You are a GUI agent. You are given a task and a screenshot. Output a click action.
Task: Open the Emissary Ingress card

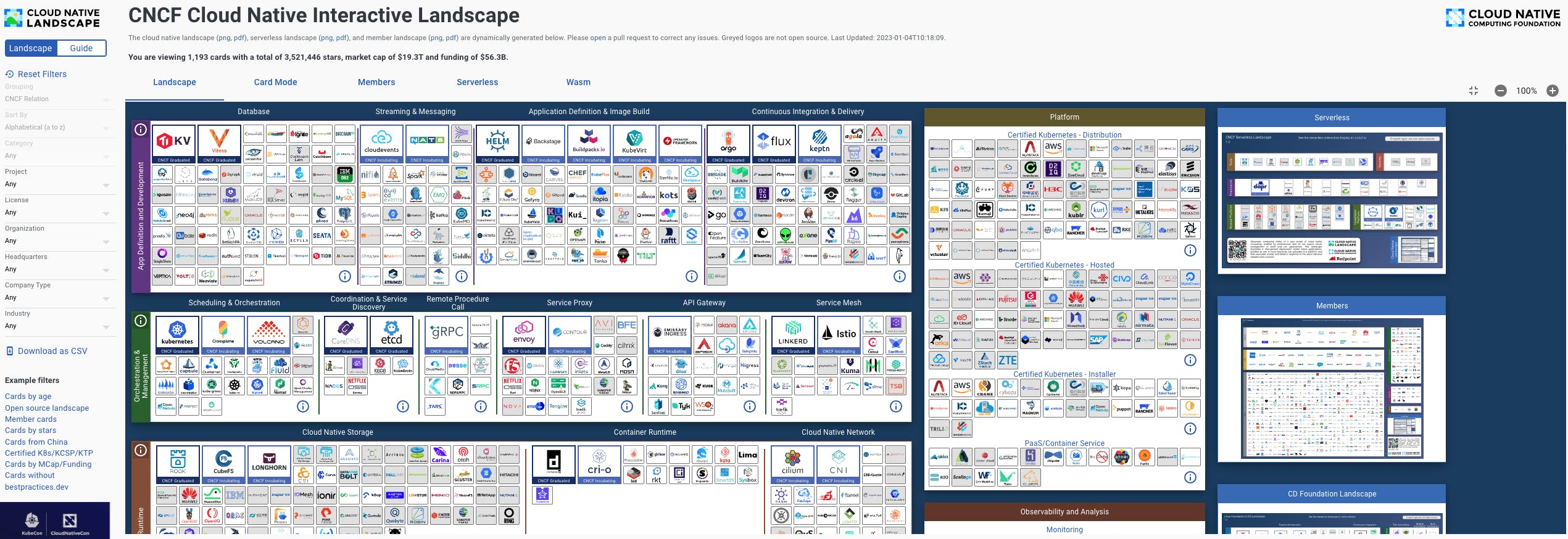pyautogui.click(x=670, y=335)
